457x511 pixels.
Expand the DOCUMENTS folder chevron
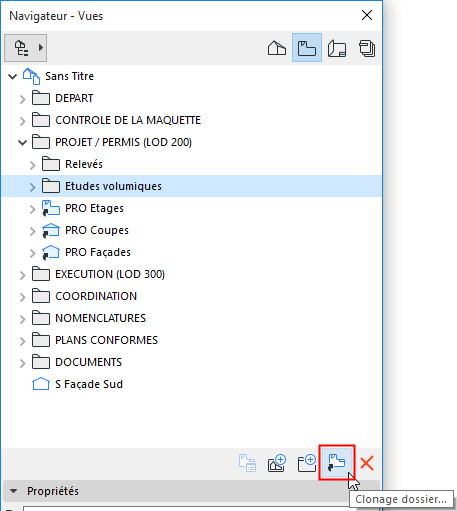point(22,363)
